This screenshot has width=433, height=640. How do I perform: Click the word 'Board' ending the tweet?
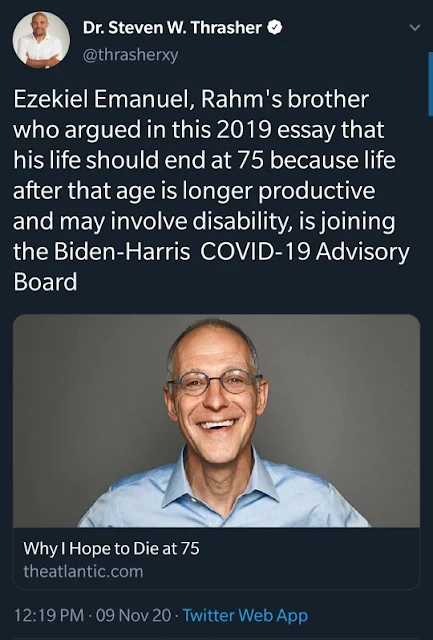(x=45, y=282)
